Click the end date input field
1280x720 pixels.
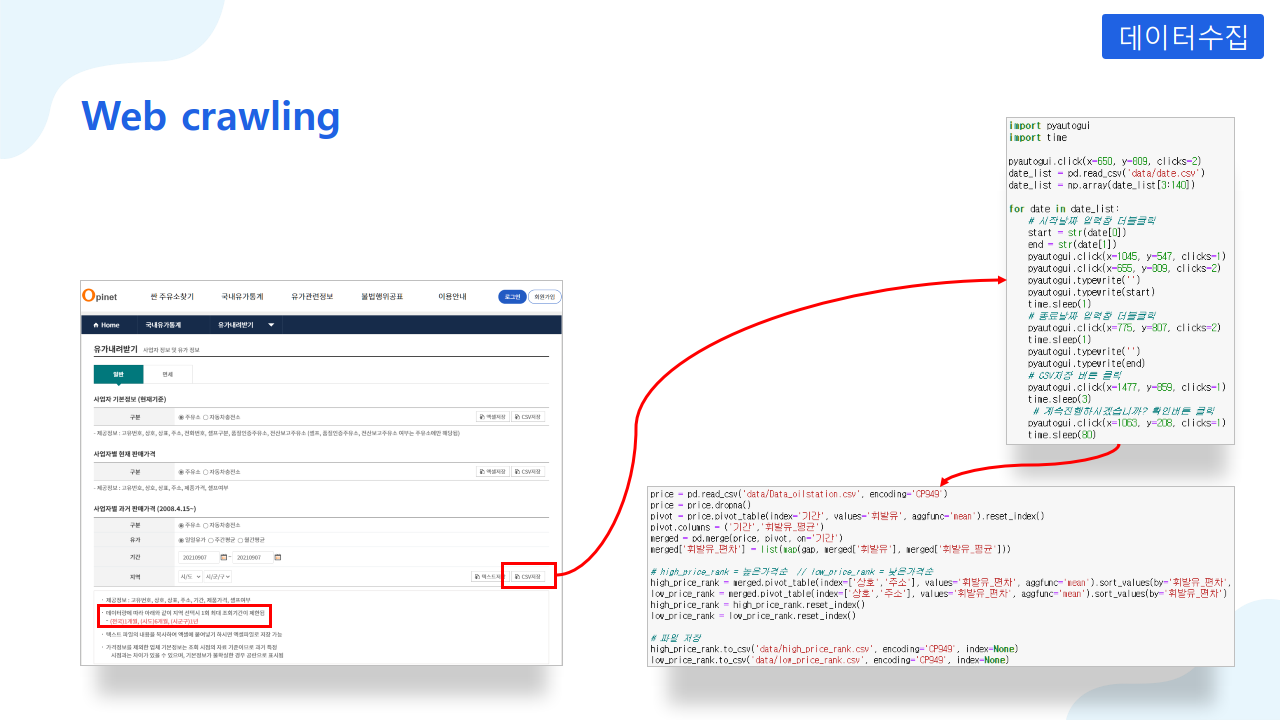pyautogui.click(x=253, y=557)
